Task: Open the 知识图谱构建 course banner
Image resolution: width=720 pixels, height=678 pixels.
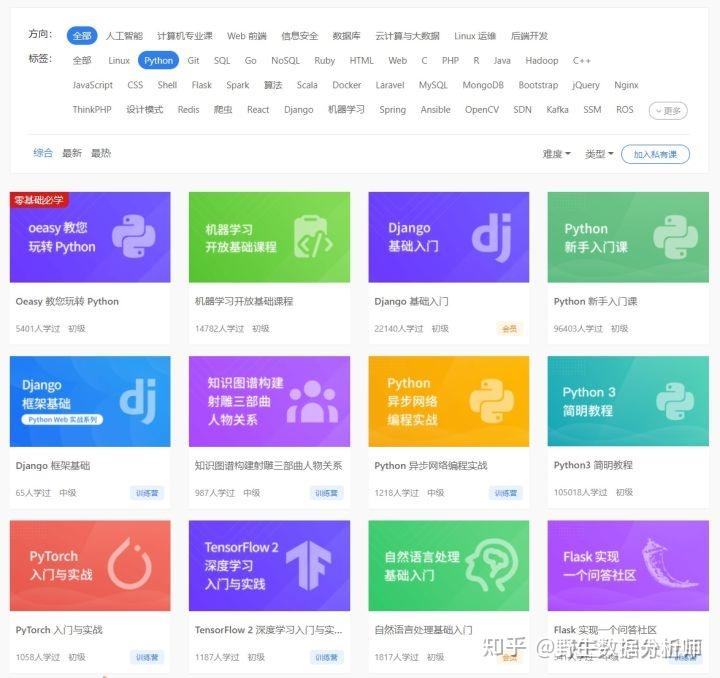Action: (x=269, y=401)
